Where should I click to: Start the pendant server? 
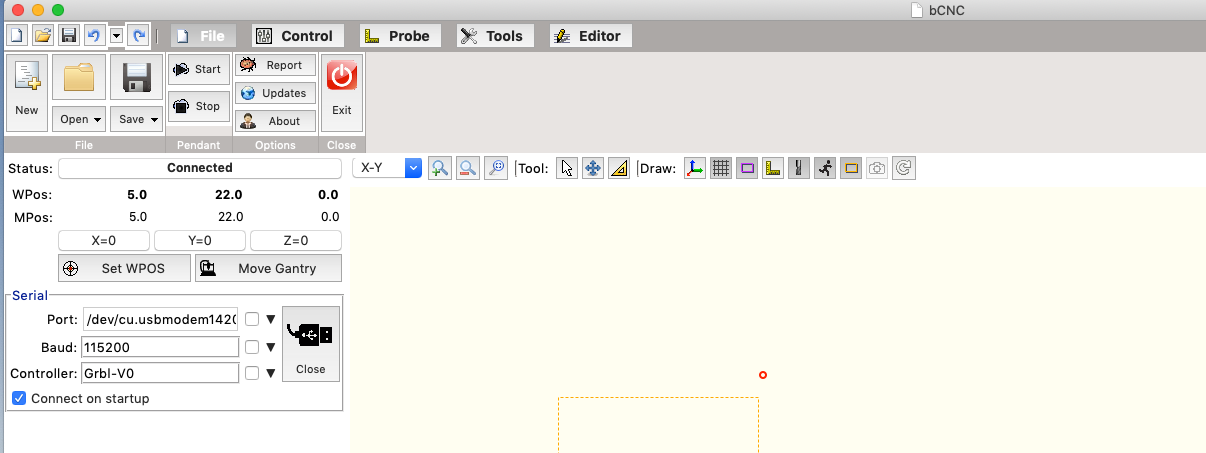pyautogui.click(x=198, y=69)
